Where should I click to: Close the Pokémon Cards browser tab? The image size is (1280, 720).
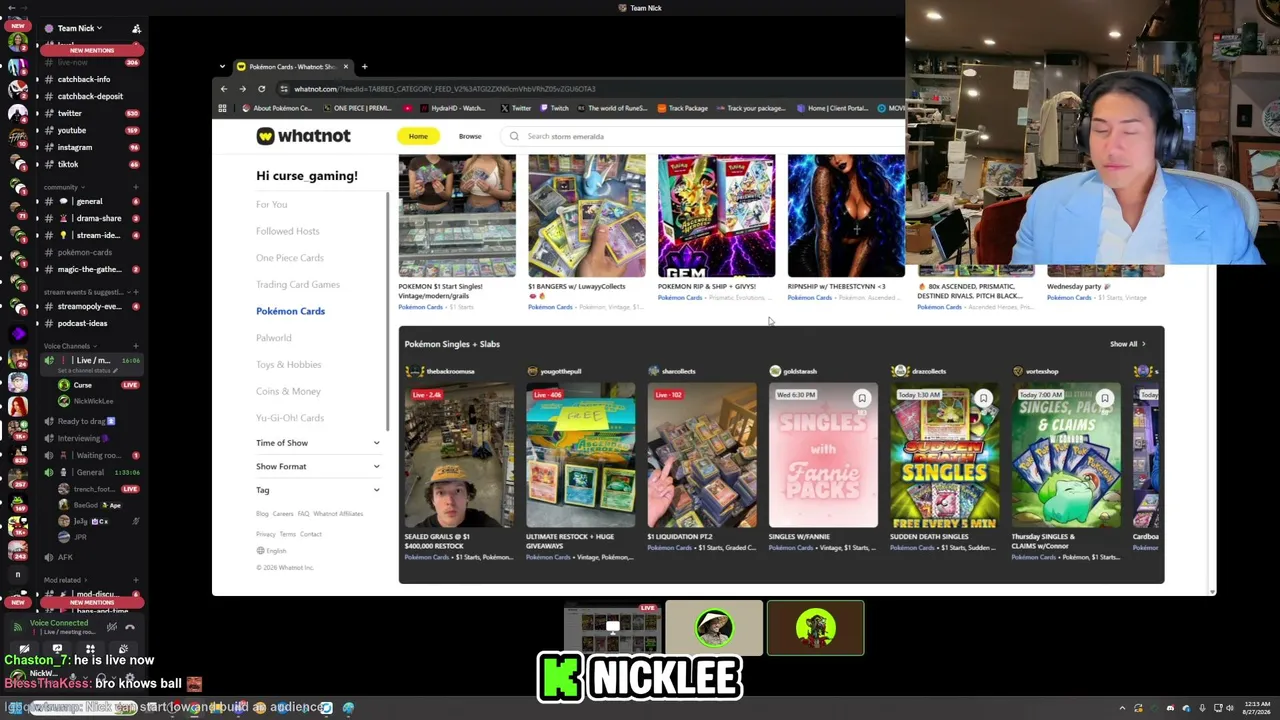345,67
